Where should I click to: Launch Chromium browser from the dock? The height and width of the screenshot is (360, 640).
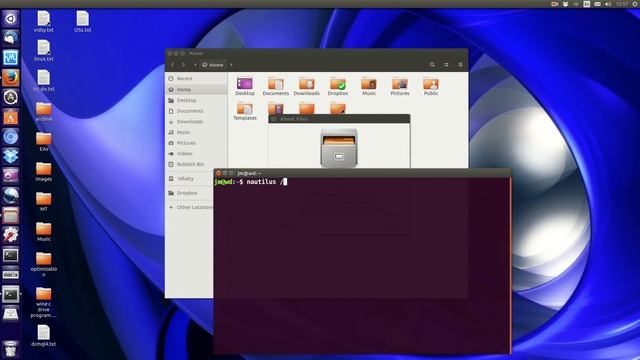(11, 137)
